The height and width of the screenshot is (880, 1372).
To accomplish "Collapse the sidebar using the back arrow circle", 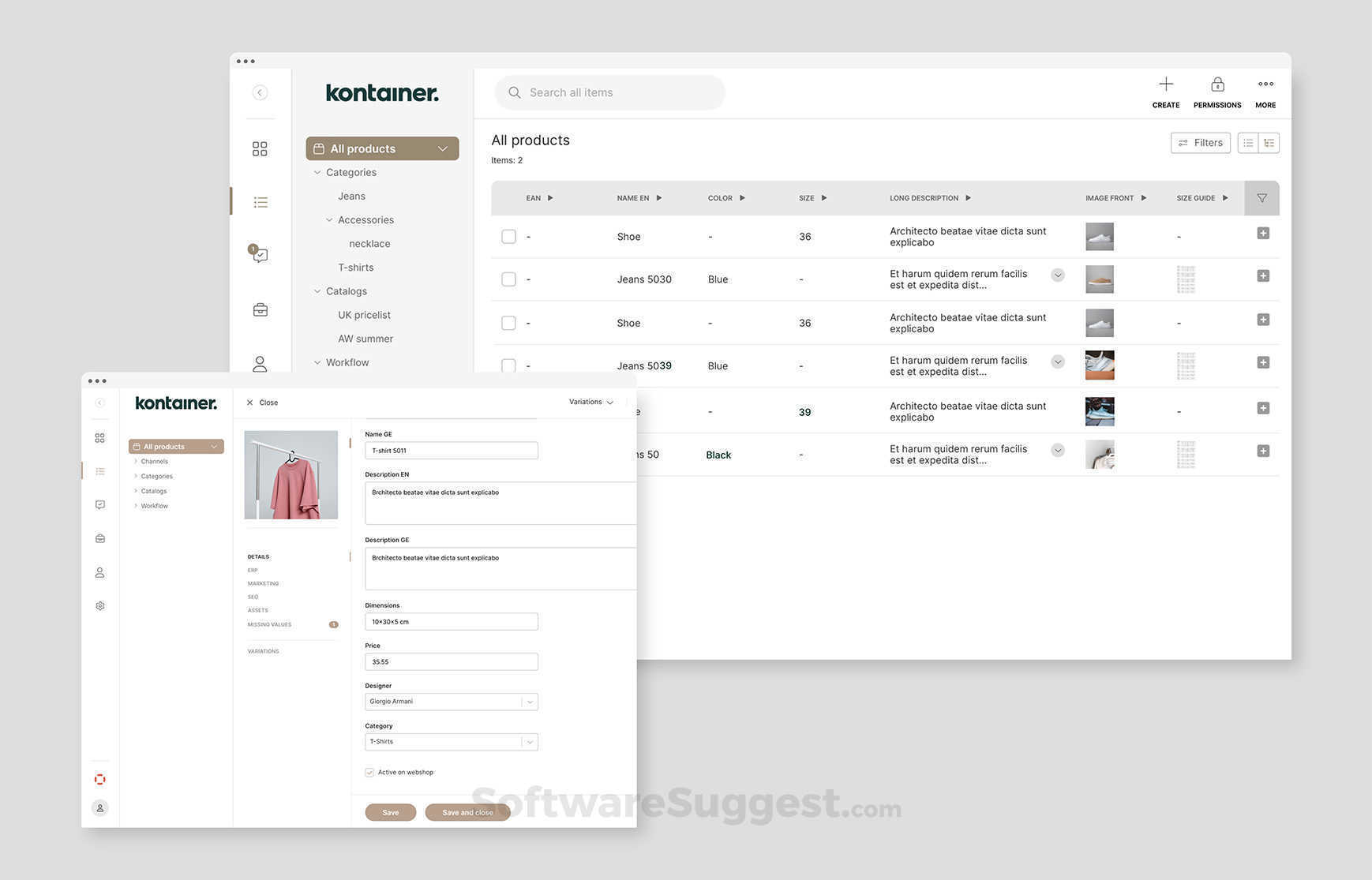I will coord(260,92).
